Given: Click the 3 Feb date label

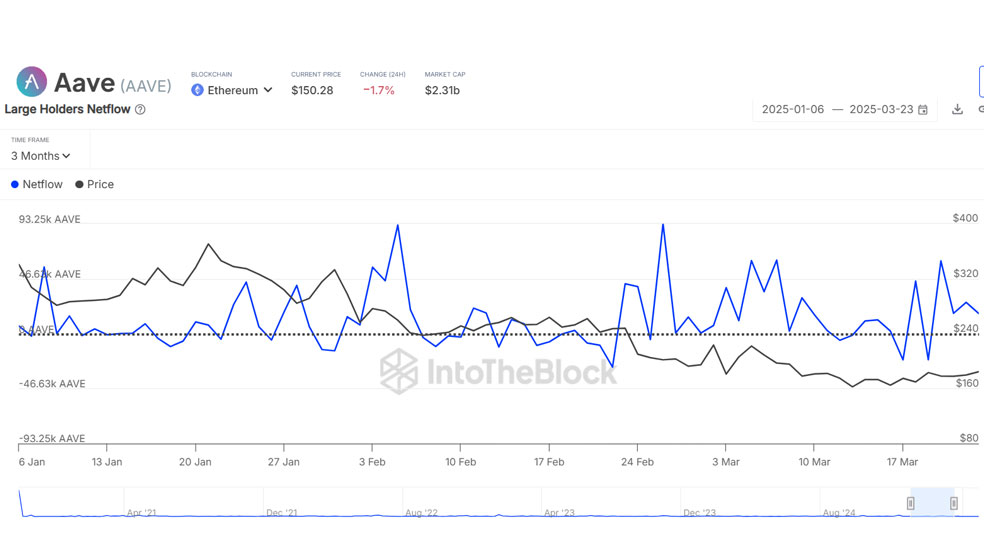Looking at the screenshot, I should [372, 462].
